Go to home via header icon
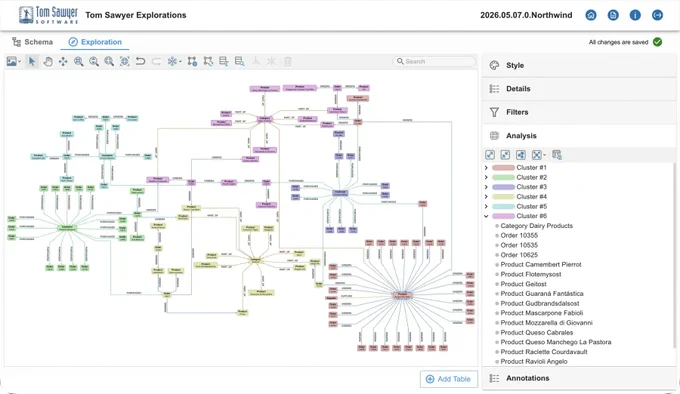 click(591, 15)
